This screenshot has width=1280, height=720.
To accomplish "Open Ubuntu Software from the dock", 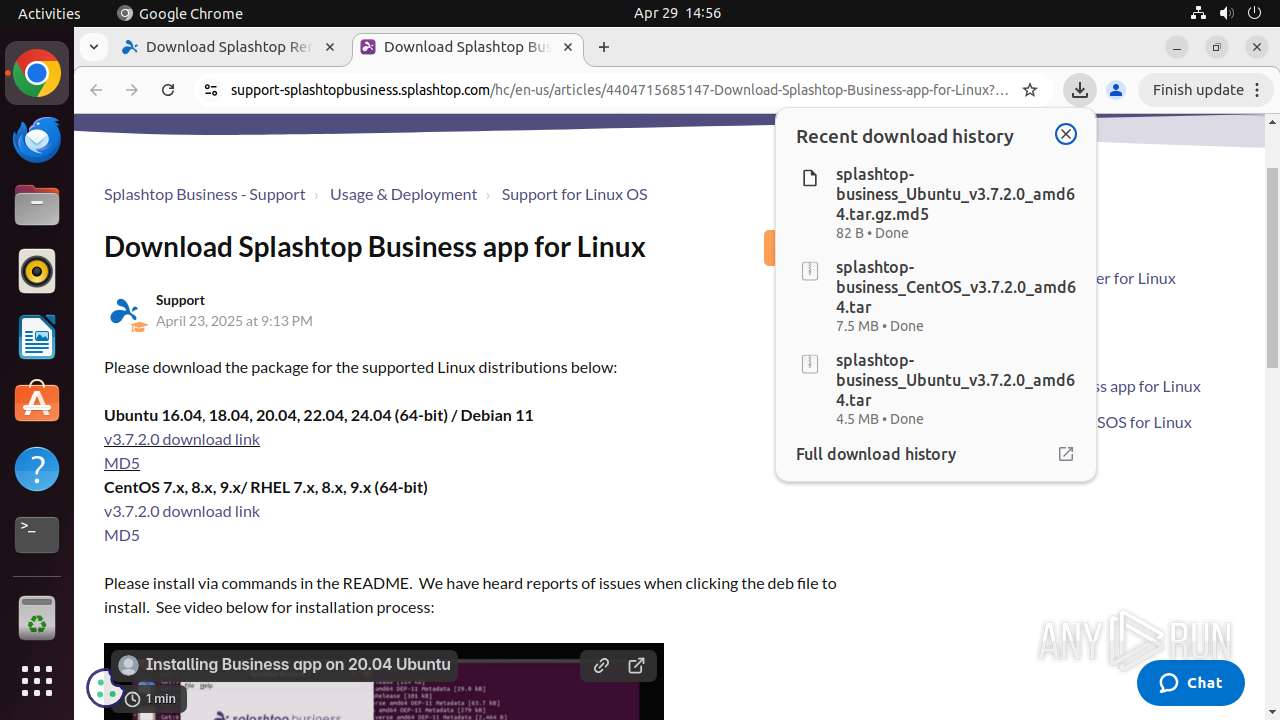I will pos(37,403).
